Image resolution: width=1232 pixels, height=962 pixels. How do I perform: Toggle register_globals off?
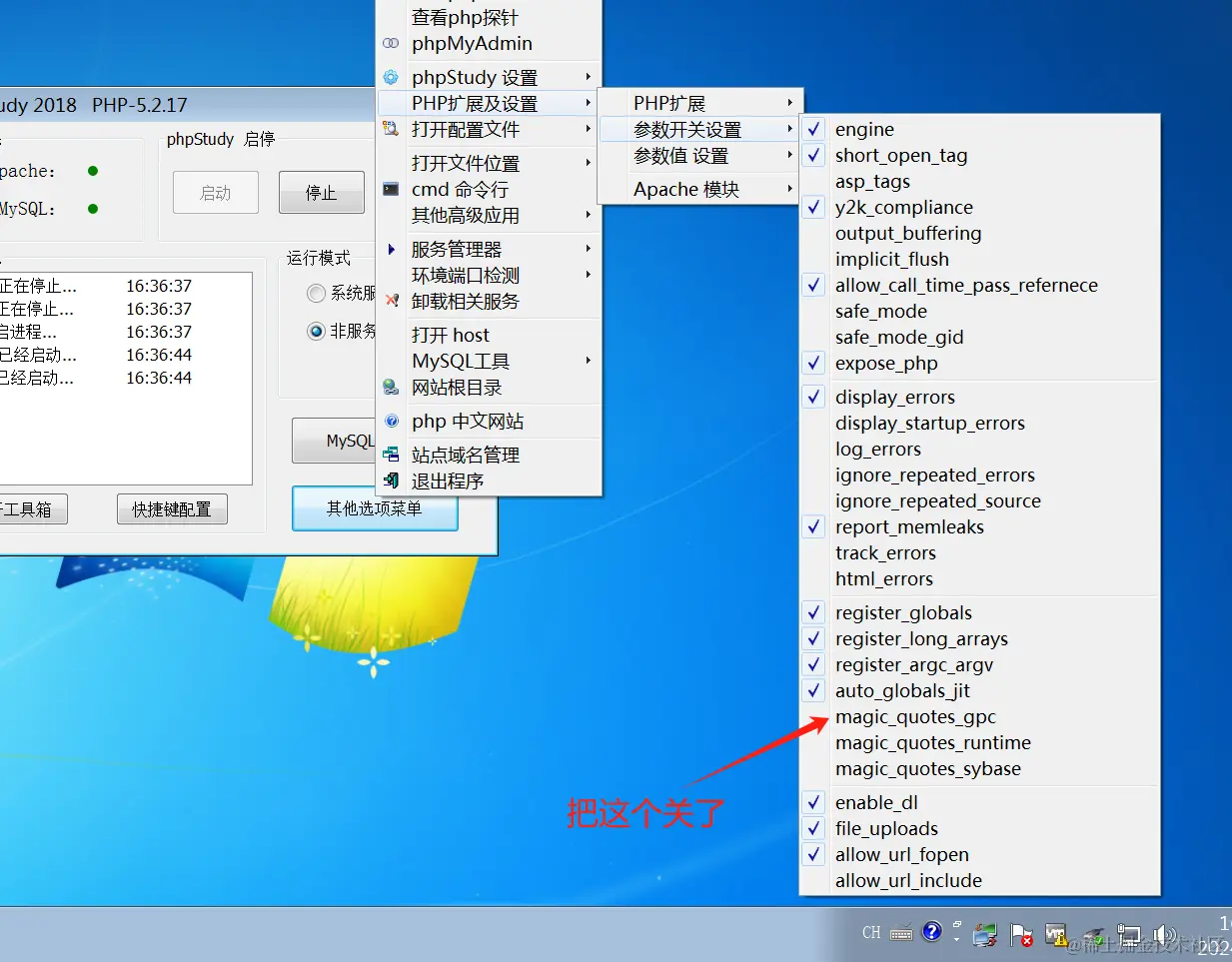980,612
